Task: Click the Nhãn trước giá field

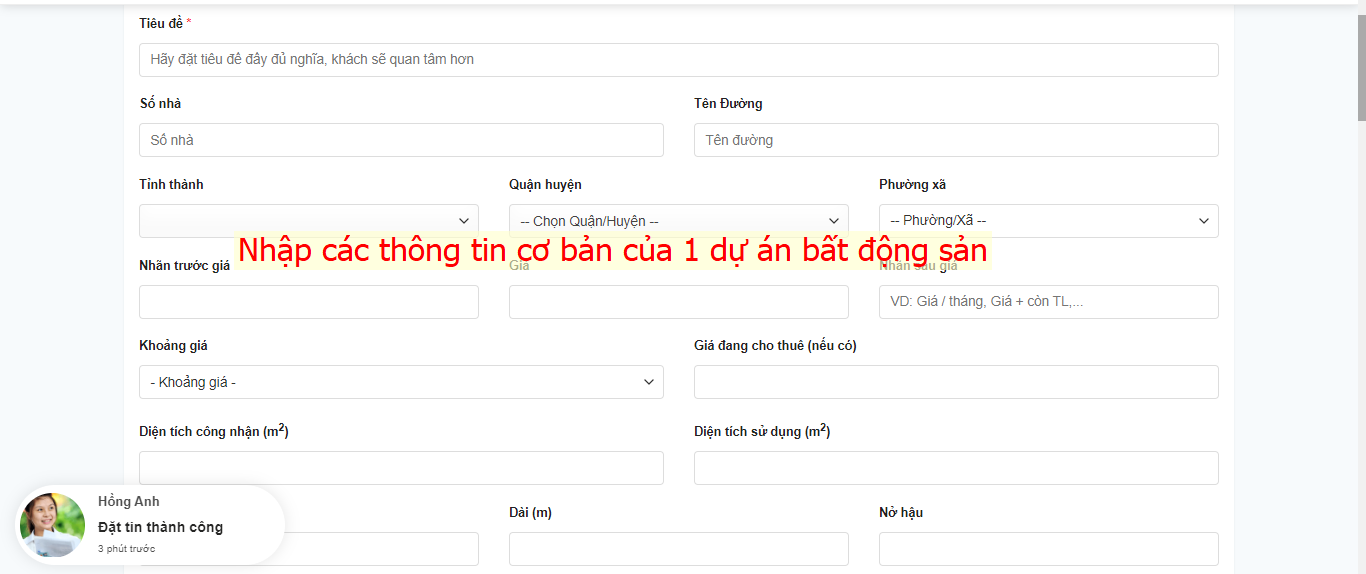Action: coord(308,302)
